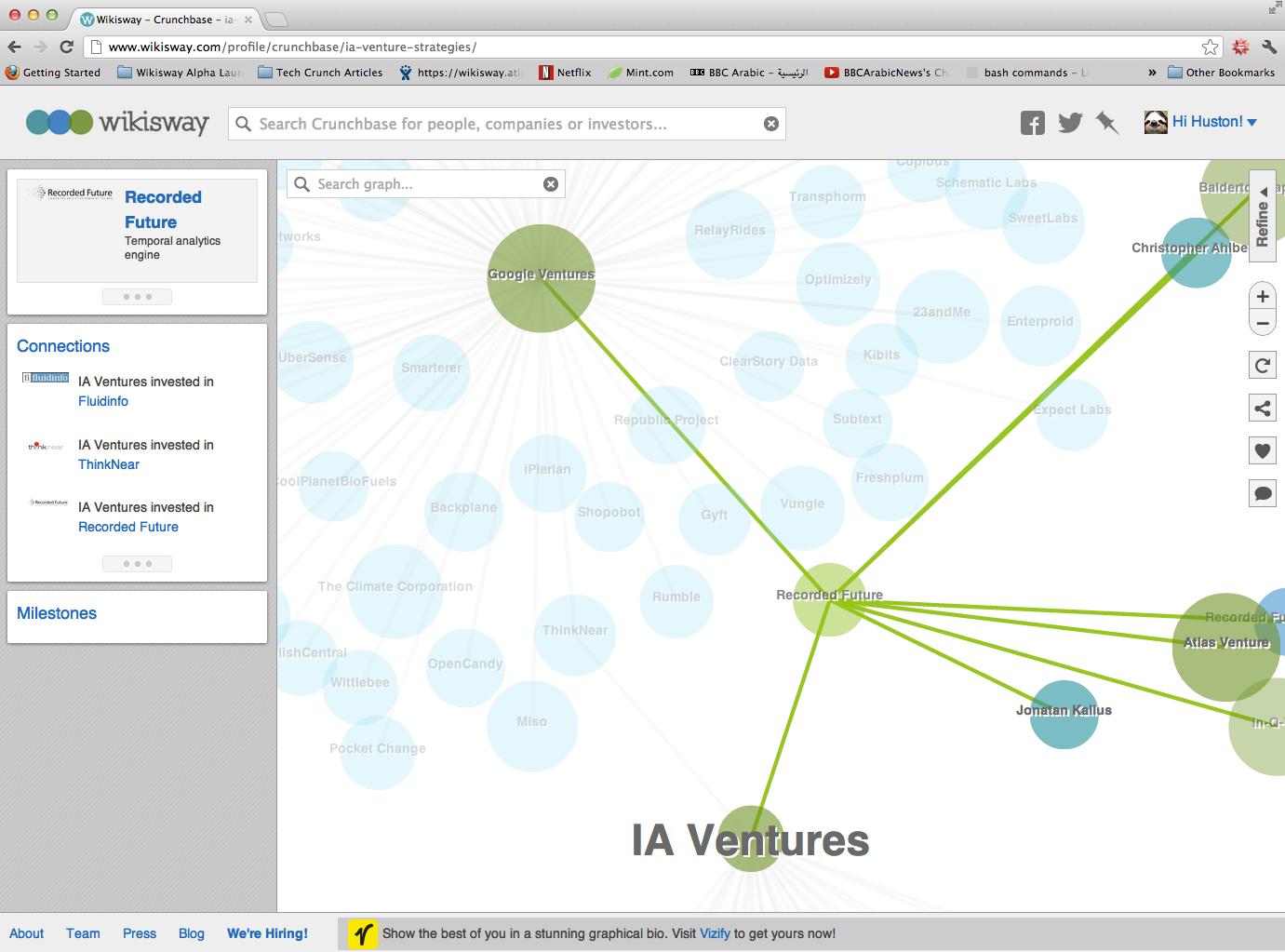Clear the Search graph field
The width and height of the screenshot is (1285, 952).
coord(551,184)
